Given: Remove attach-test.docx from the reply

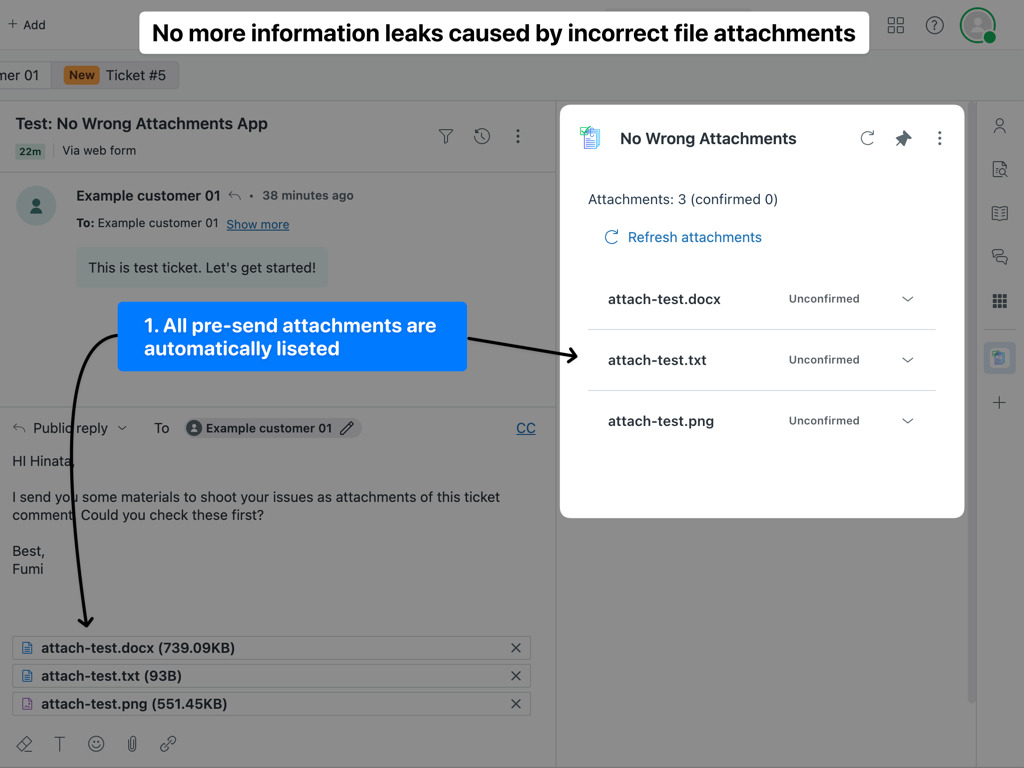Looking at the screenshot, I should [516, 648].
